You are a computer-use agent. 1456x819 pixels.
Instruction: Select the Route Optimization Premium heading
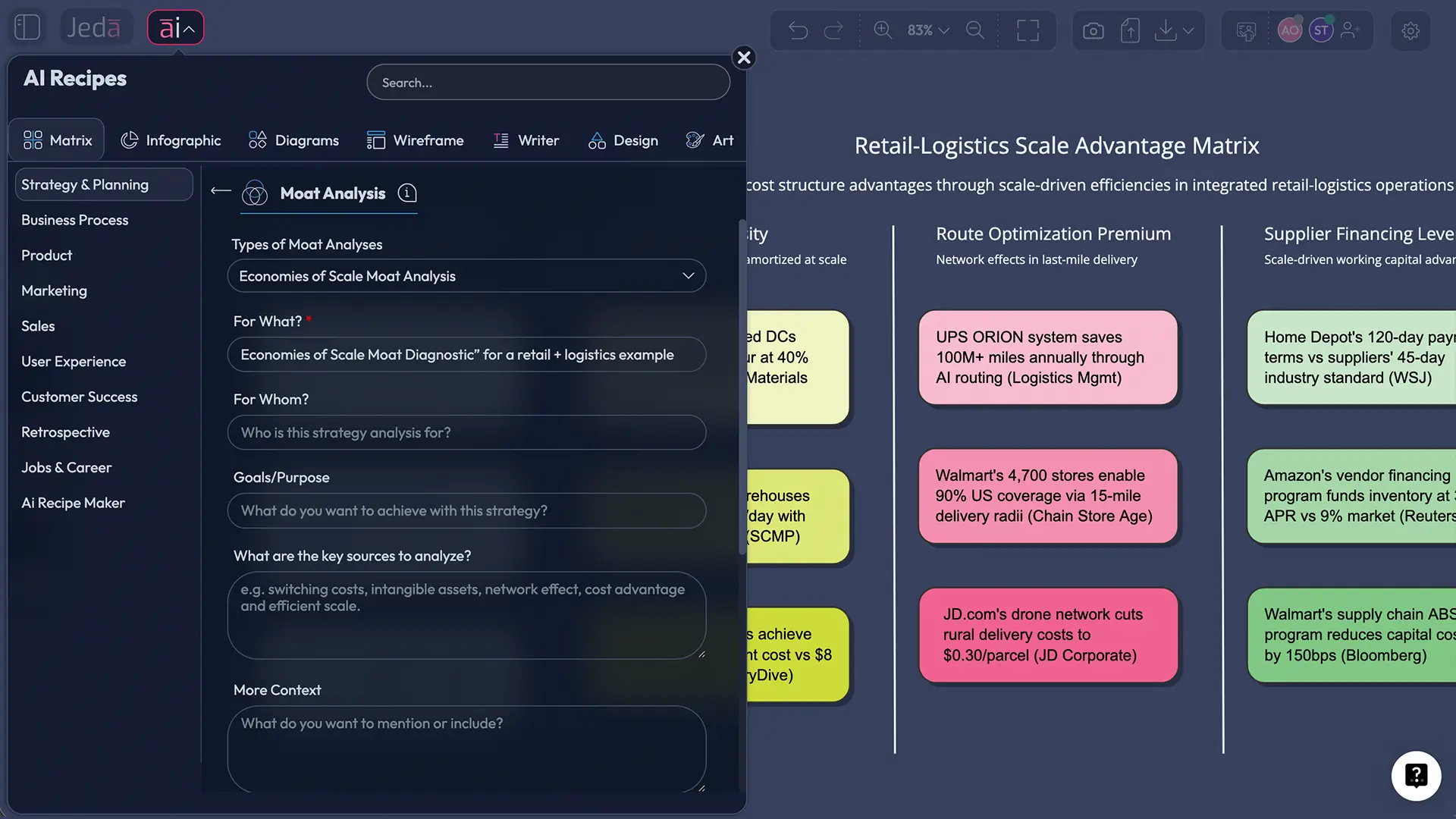click(1053, 234)
